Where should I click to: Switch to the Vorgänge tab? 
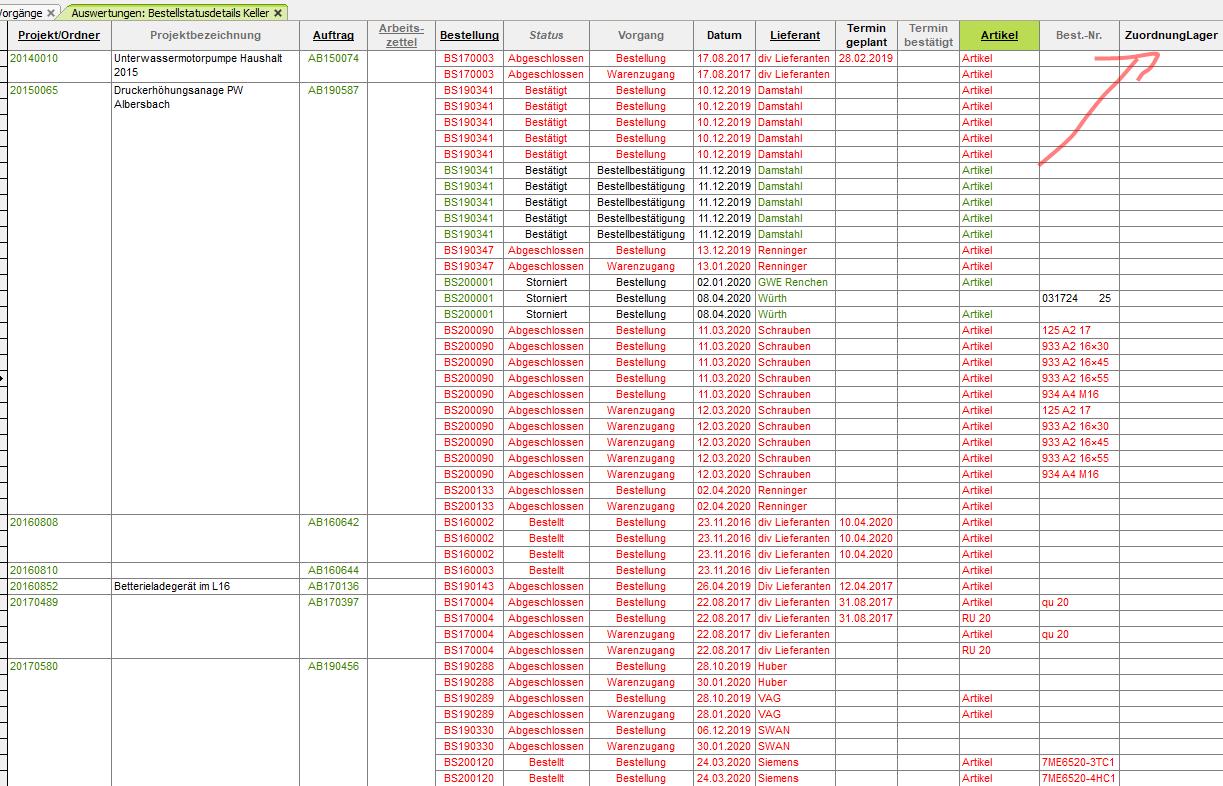20,13
